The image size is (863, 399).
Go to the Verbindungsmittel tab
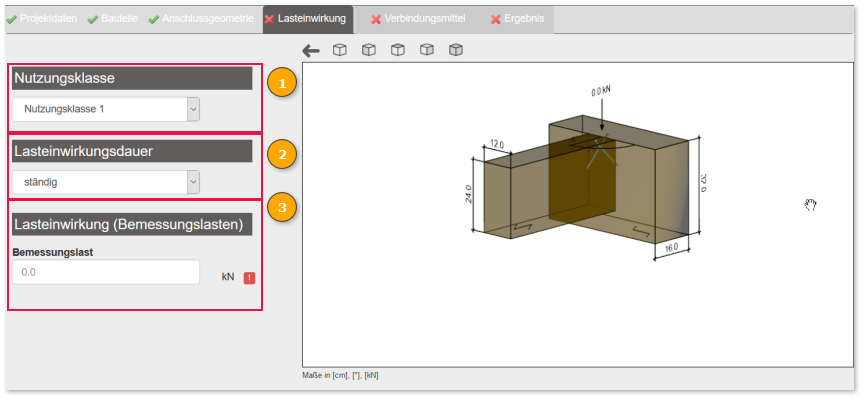click(418, 19)
